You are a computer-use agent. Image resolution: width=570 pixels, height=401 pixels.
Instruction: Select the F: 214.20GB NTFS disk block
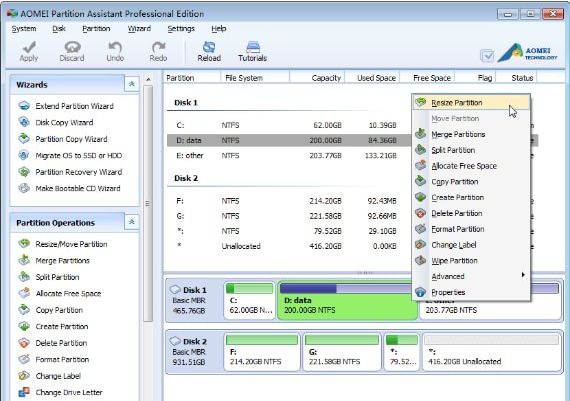[x=262, y=352]
